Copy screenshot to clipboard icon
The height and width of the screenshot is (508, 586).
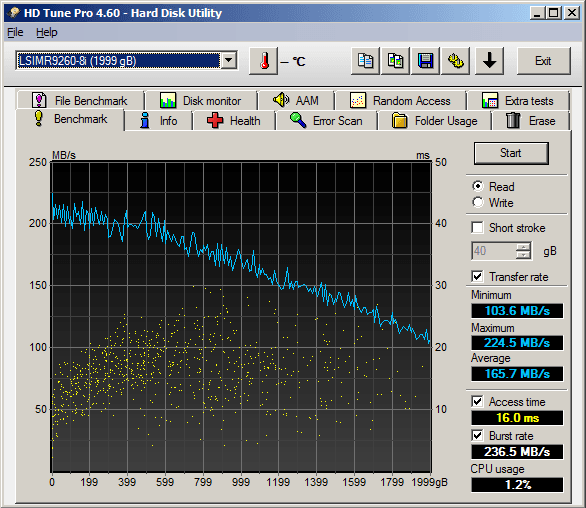click(395, 61)
